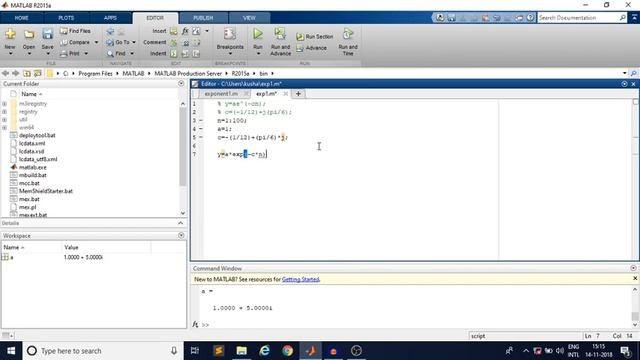640x360 pixels.
Task: Click the Windows Start button
Action: pos(11,351)
